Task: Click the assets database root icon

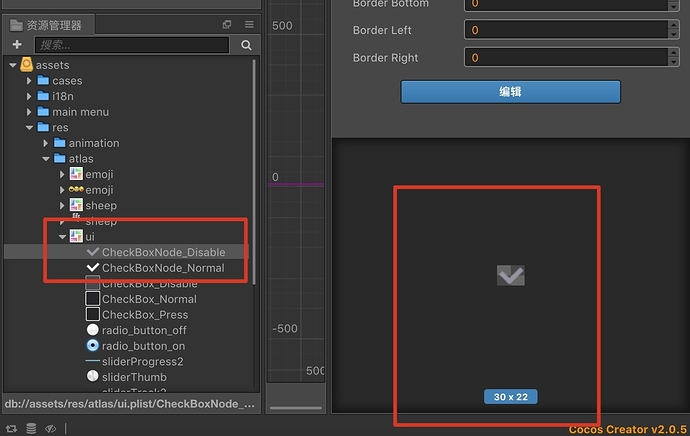Action: (26, 64)
